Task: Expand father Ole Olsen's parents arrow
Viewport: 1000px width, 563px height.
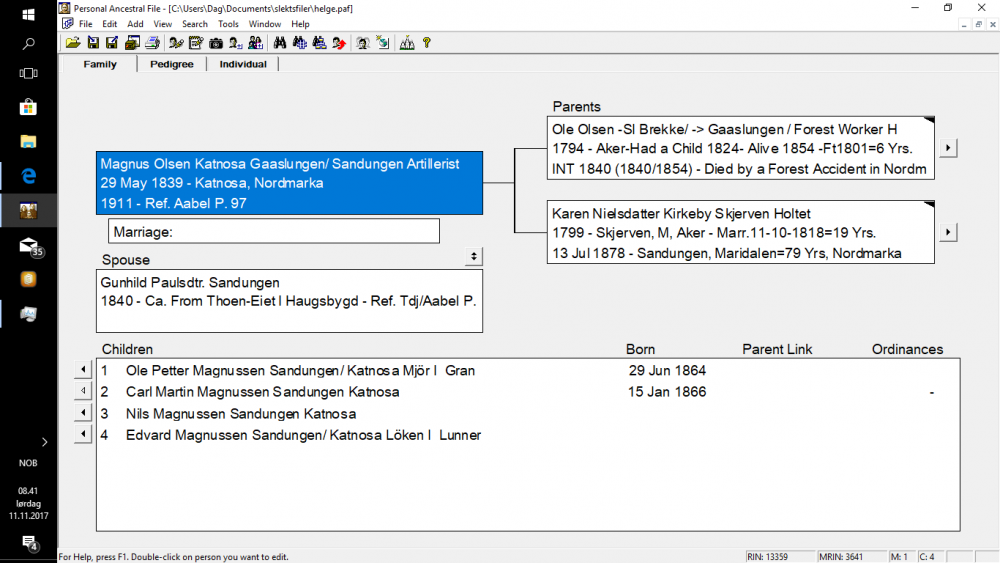Action: point(948,148)
